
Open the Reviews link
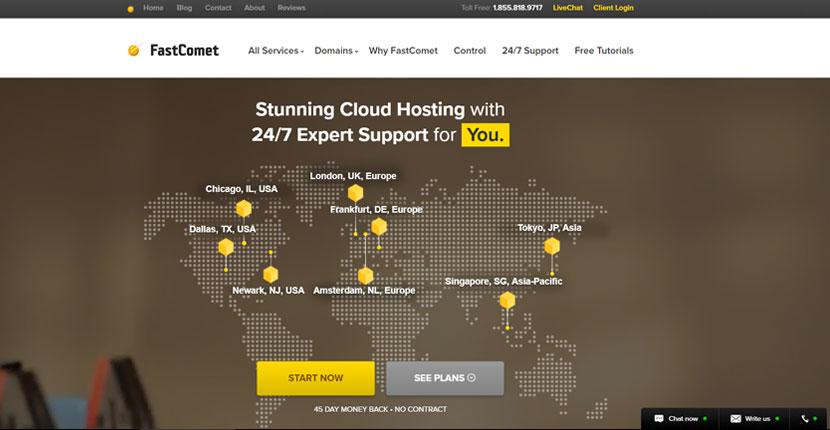[292, 8]
